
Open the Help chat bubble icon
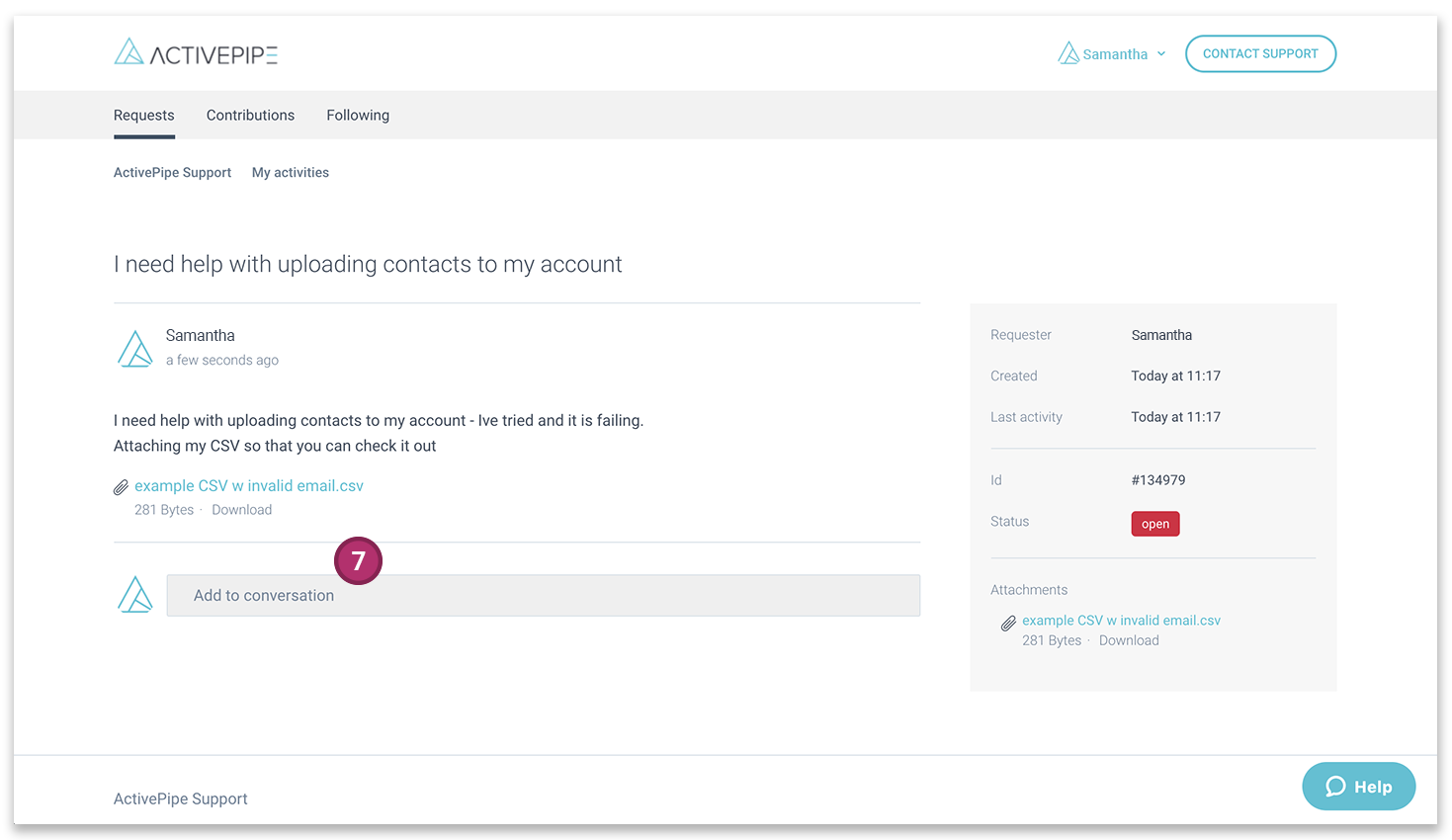pyautogui.click(x=1335, y=786)
